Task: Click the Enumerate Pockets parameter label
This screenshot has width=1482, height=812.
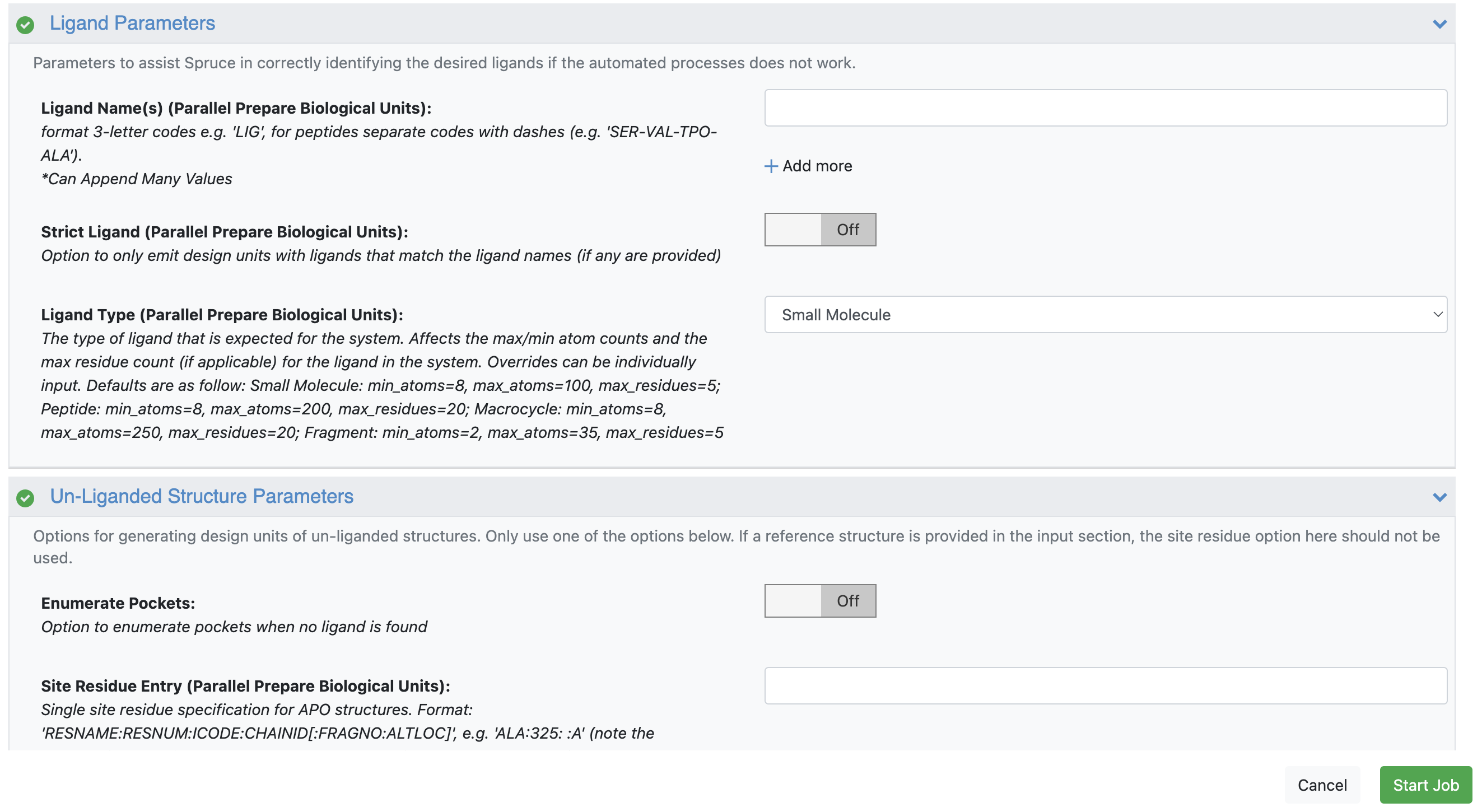Action: pyautogui.click(x=118, y=603)
